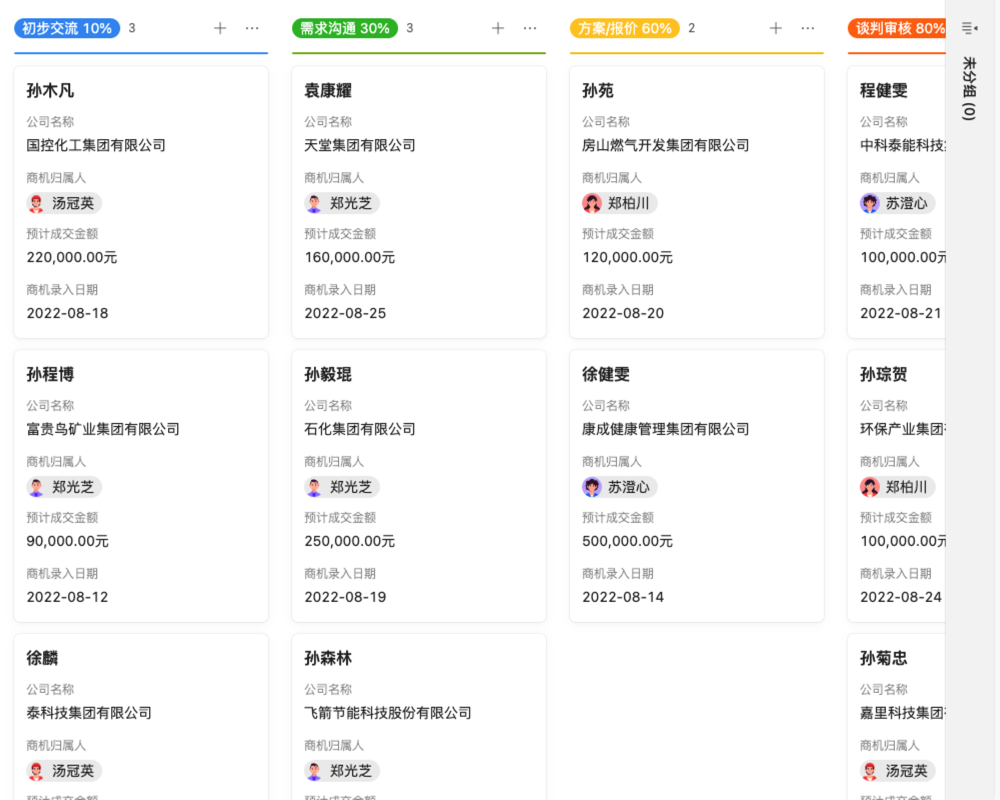Expand the collapsed 未分组 (0) column

tap(967, 90)
